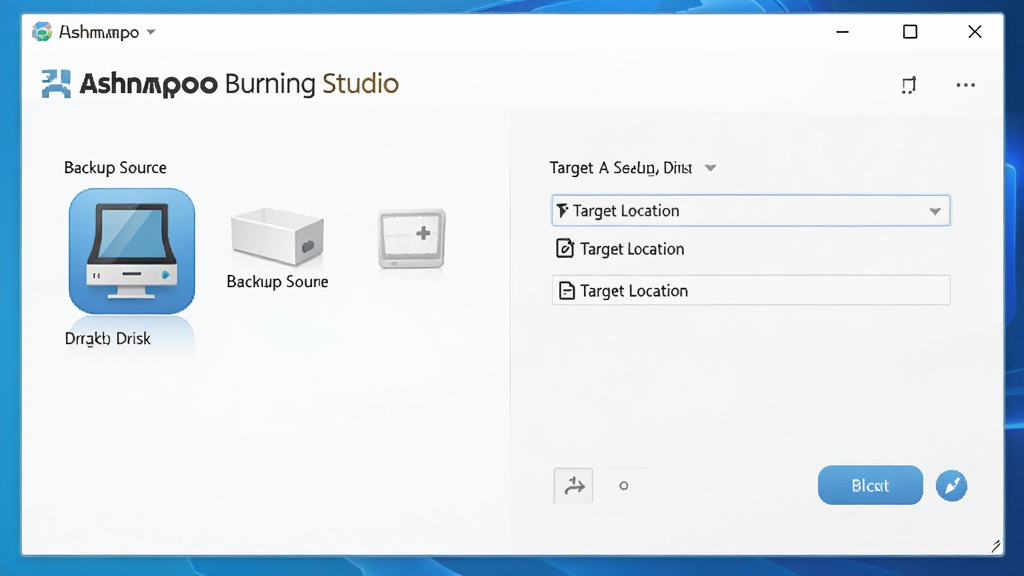Open the three-dot more options menu
Viewport: 1024px width, 576px height.
point(965,85)
